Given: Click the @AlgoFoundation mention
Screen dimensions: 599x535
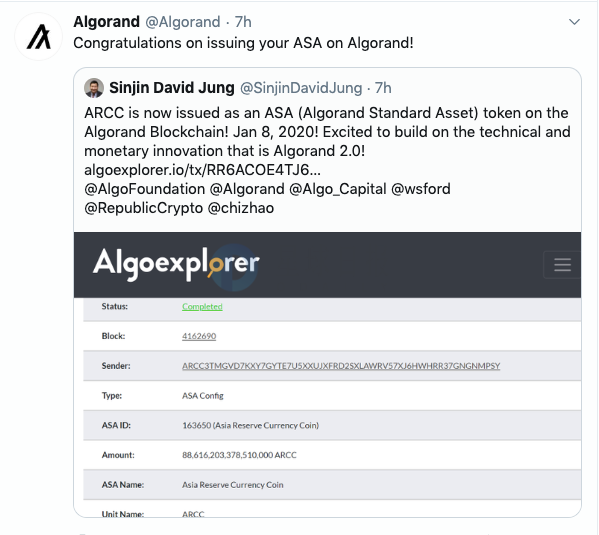Looking at the screenshot, I should [x=145, y=189].
